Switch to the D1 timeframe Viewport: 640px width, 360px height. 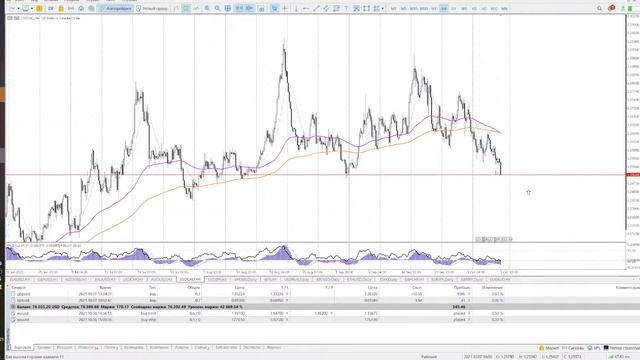click(453, 9)
